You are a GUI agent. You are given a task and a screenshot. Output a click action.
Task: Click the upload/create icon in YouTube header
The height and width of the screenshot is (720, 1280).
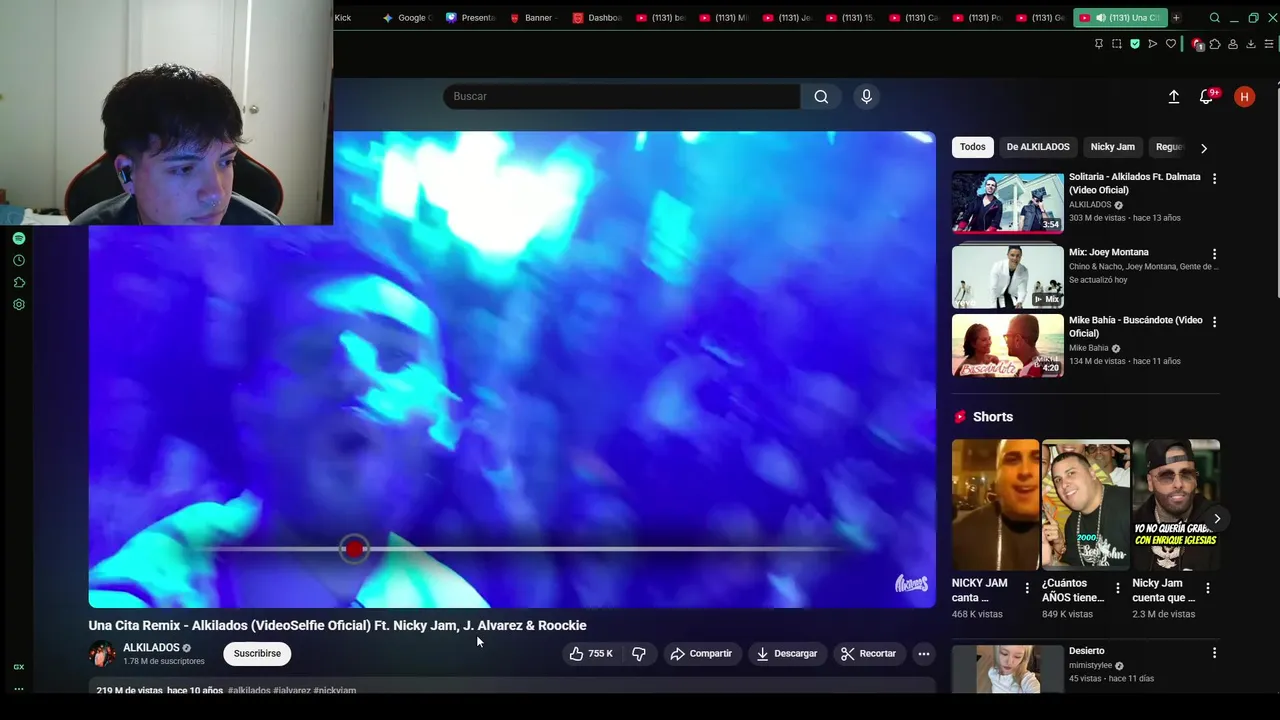point(1174,96)
